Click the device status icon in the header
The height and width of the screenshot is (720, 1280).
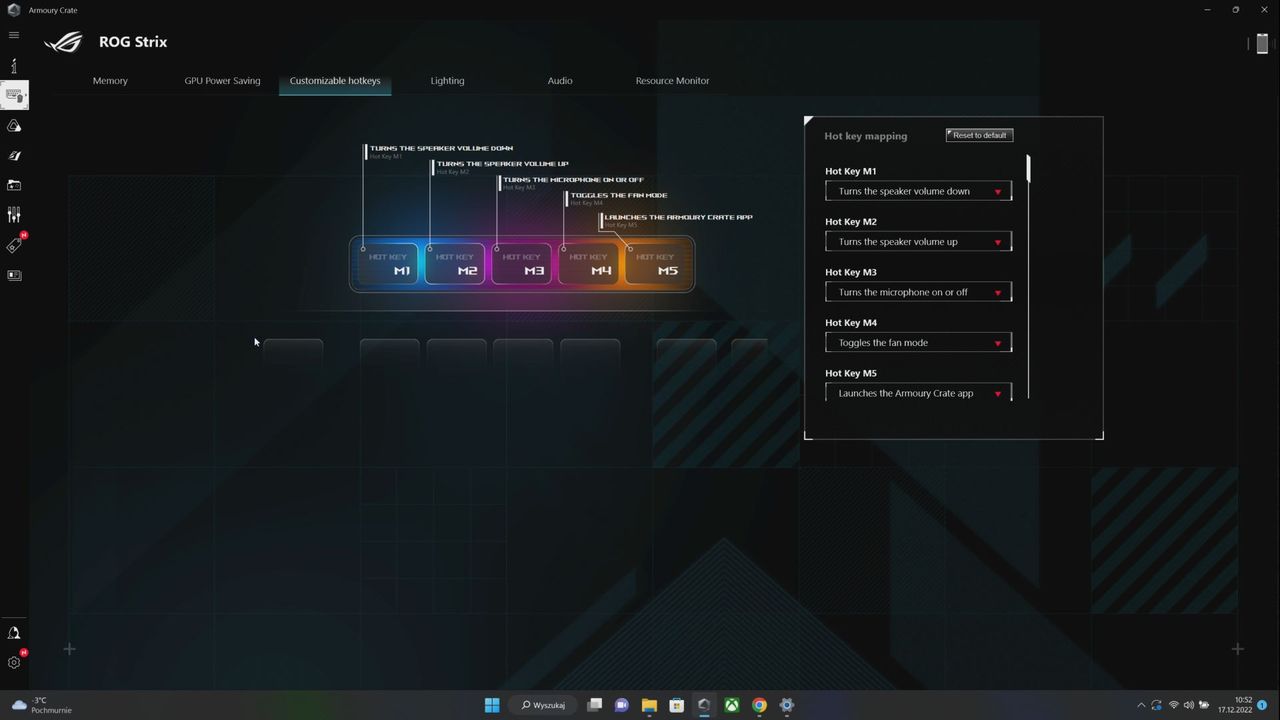pyautogui.click(x=1262, y=43)
